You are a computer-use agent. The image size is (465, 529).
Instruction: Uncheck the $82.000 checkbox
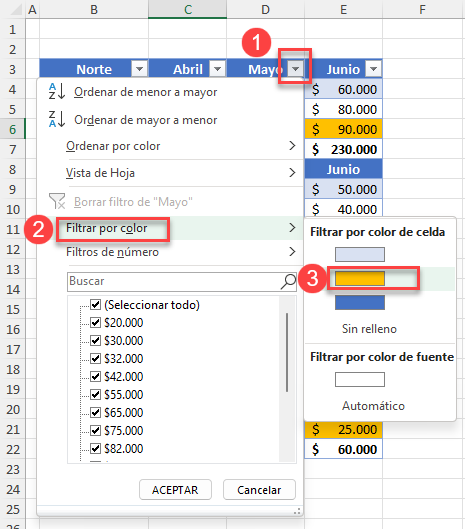point(95,448)
